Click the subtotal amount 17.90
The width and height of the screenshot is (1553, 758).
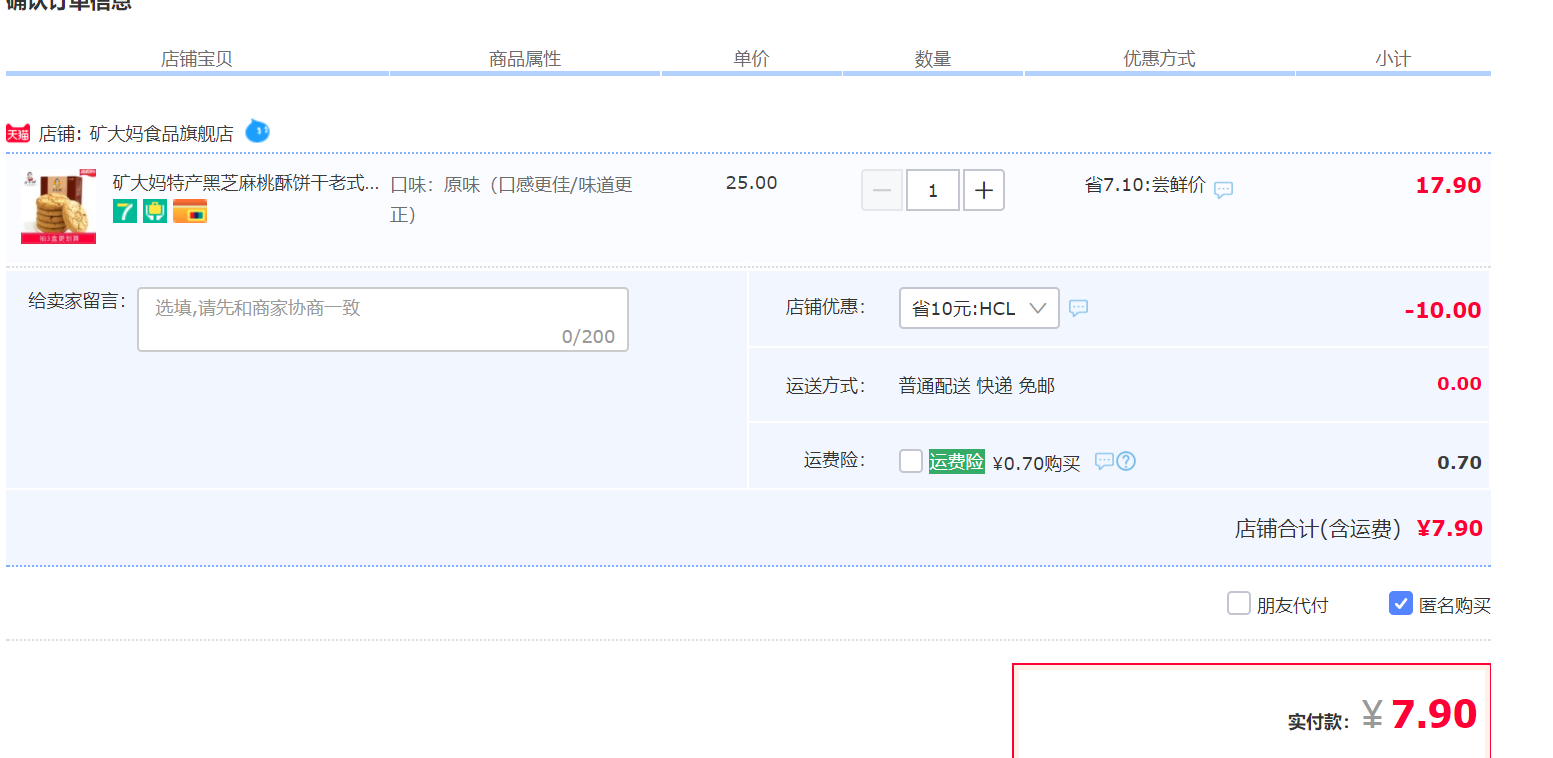[x=1448, y=185]
